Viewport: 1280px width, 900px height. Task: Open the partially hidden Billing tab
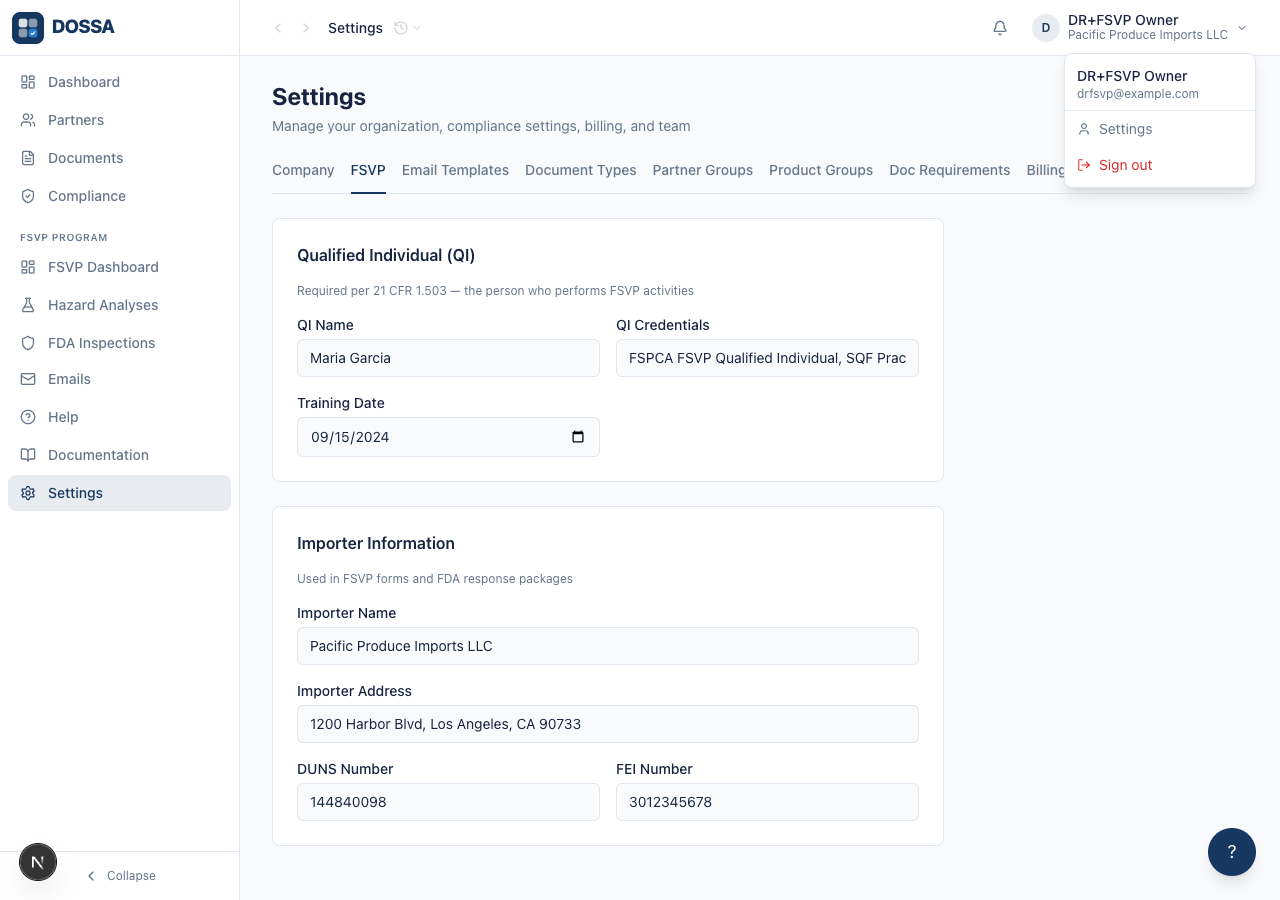click(x=1045, y=170)
